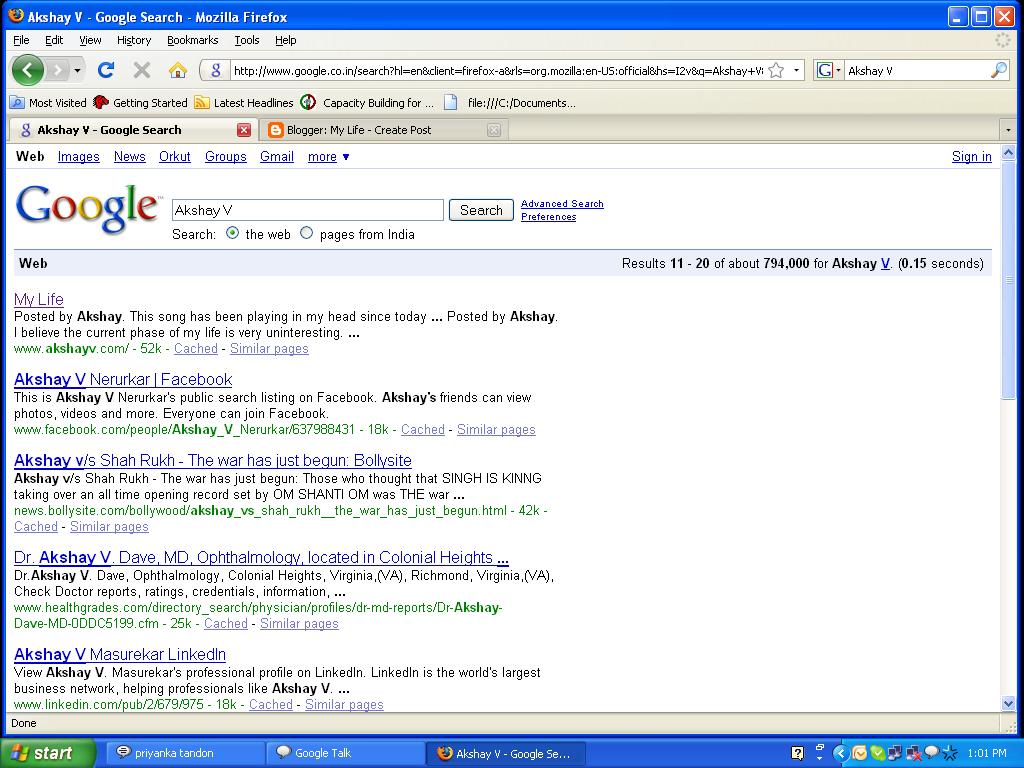Image resolution: width=1024 pixels, height=768 pixels.
Task: Open Latest Headlines feed bookmark
Action: point(244,102)
